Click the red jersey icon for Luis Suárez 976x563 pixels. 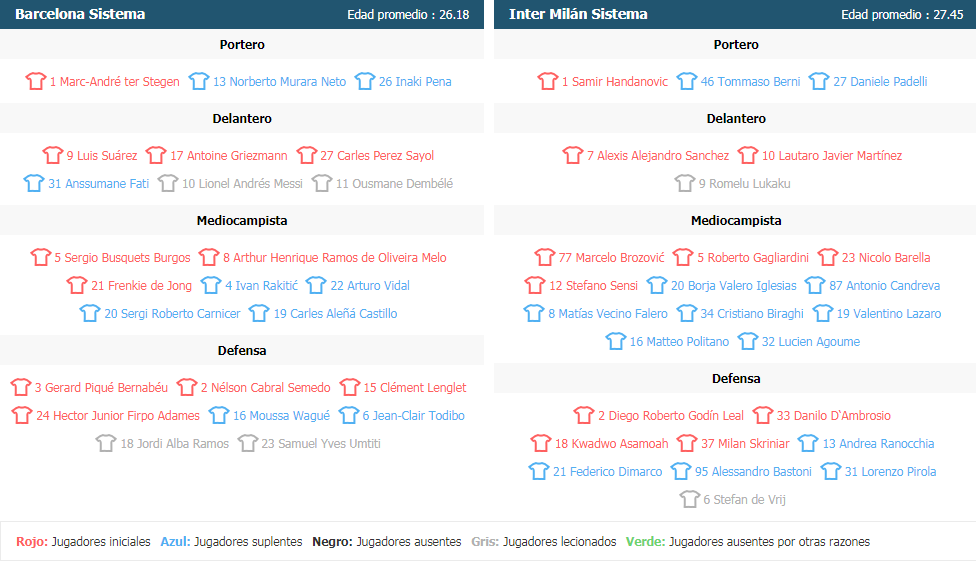pos(53,156)
